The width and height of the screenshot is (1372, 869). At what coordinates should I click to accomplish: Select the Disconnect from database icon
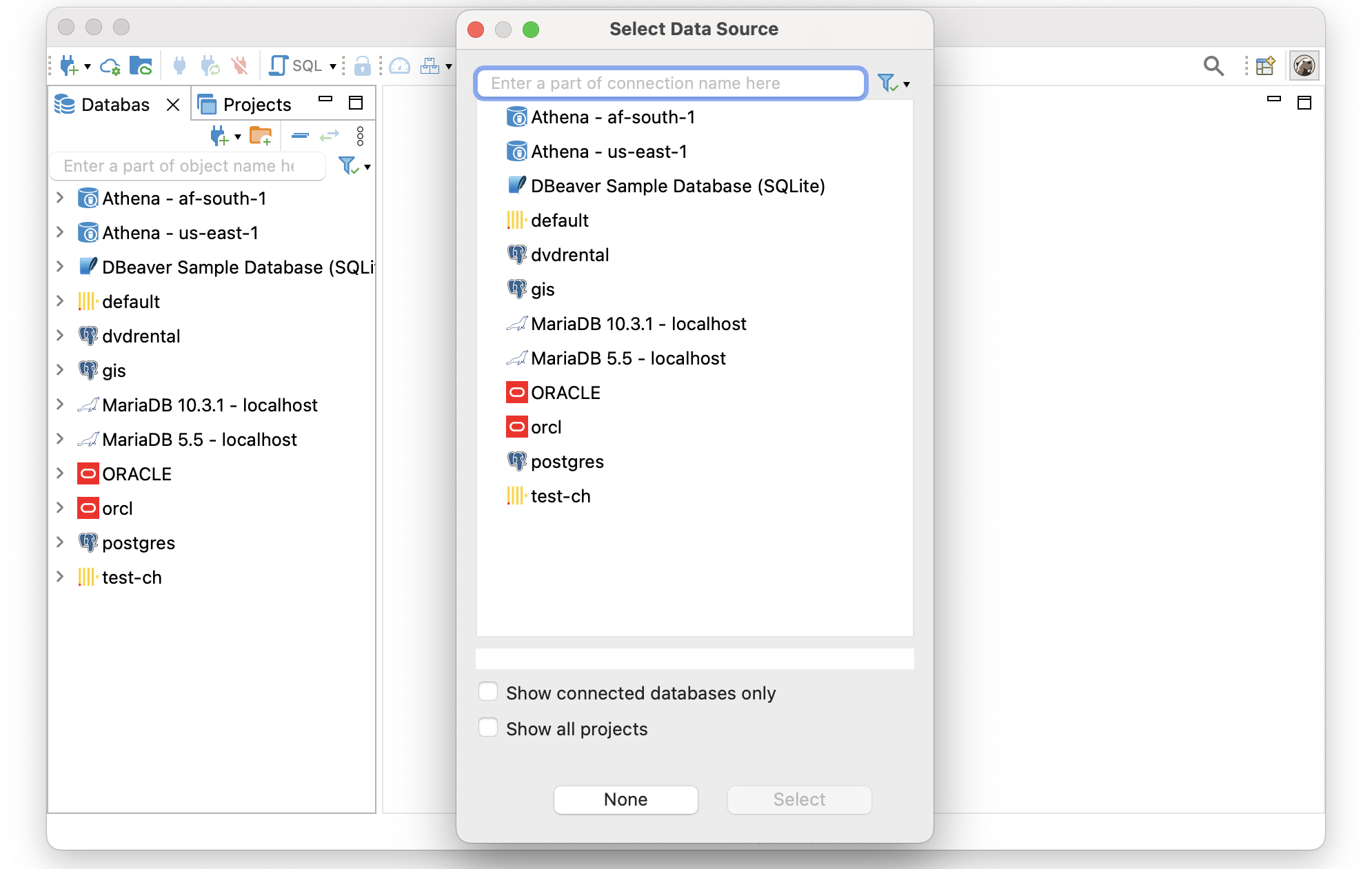[239, 65]
